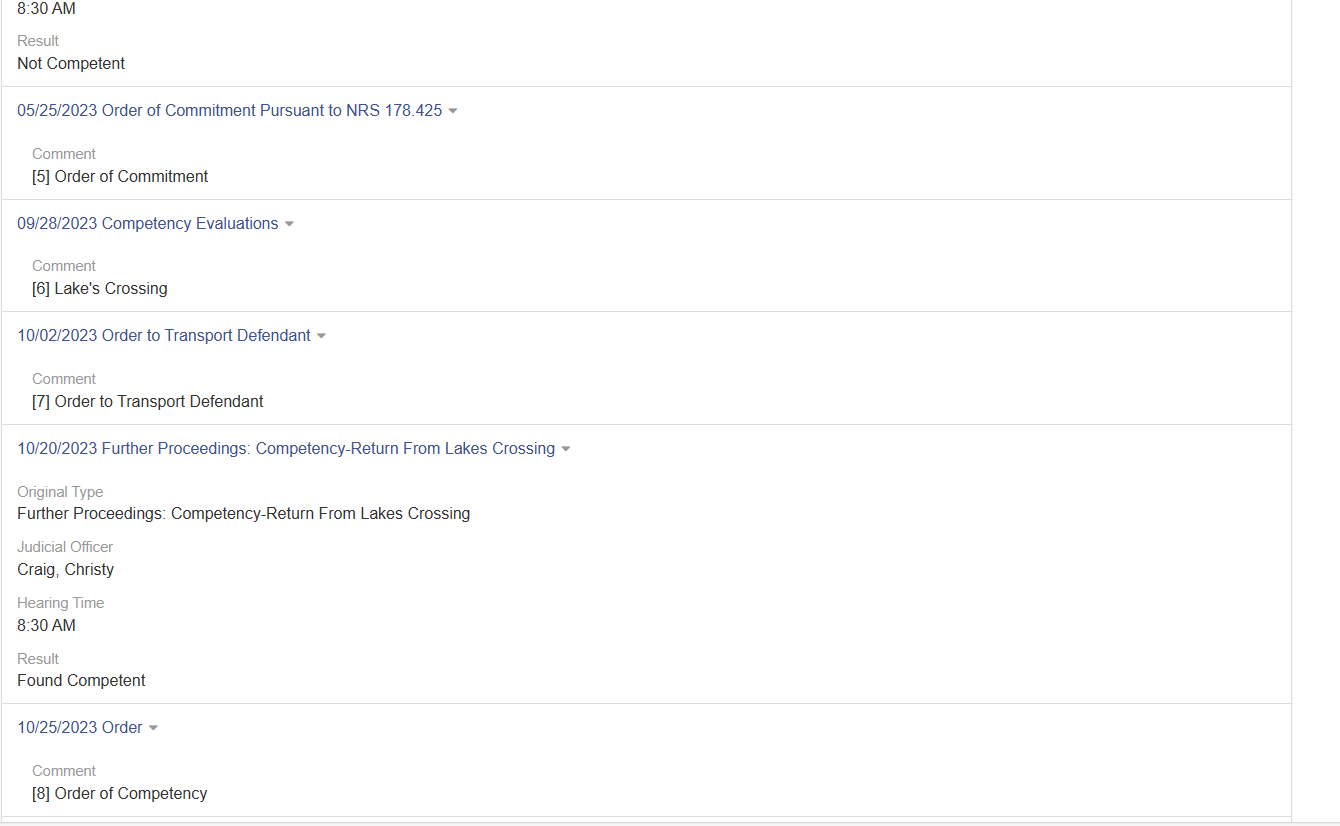Click the "[5] Order of Commitment" comment text

pyautogui.click(x=120, y=177)
